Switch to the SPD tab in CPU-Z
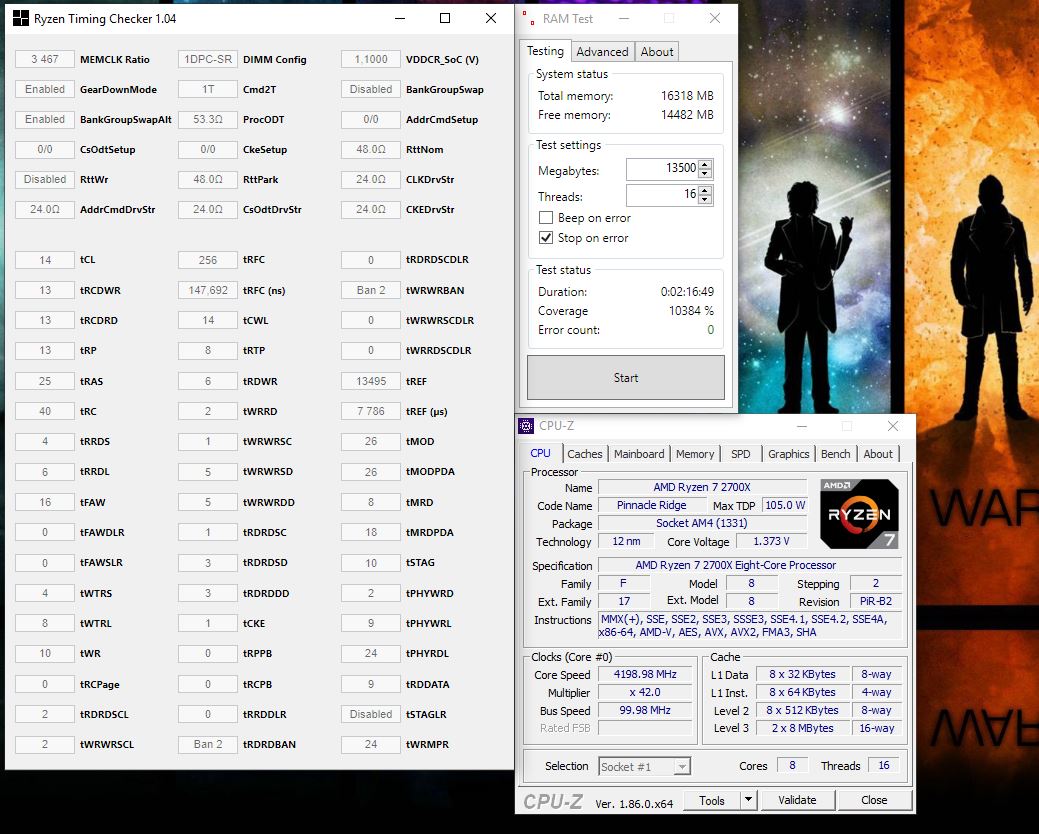The height and width of the screenshot is (834, 1039). 741,454
